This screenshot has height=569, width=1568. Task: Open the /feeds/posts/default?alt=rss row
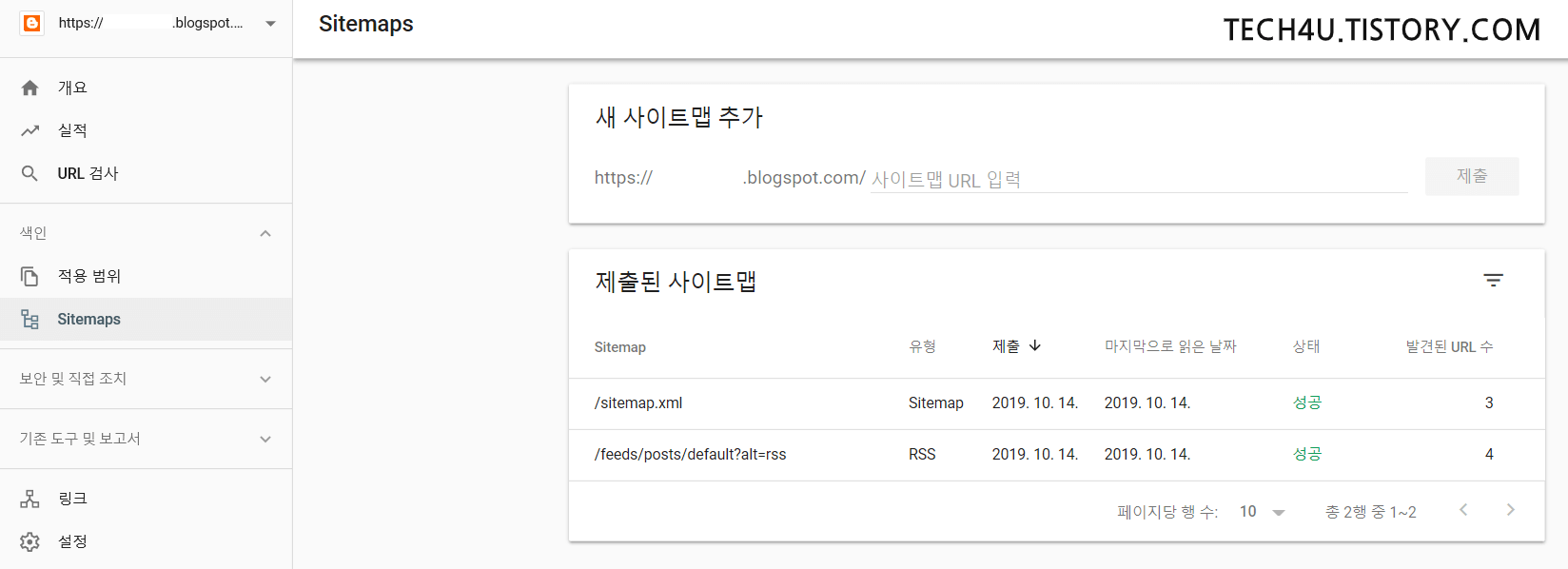click(1056, 455)
